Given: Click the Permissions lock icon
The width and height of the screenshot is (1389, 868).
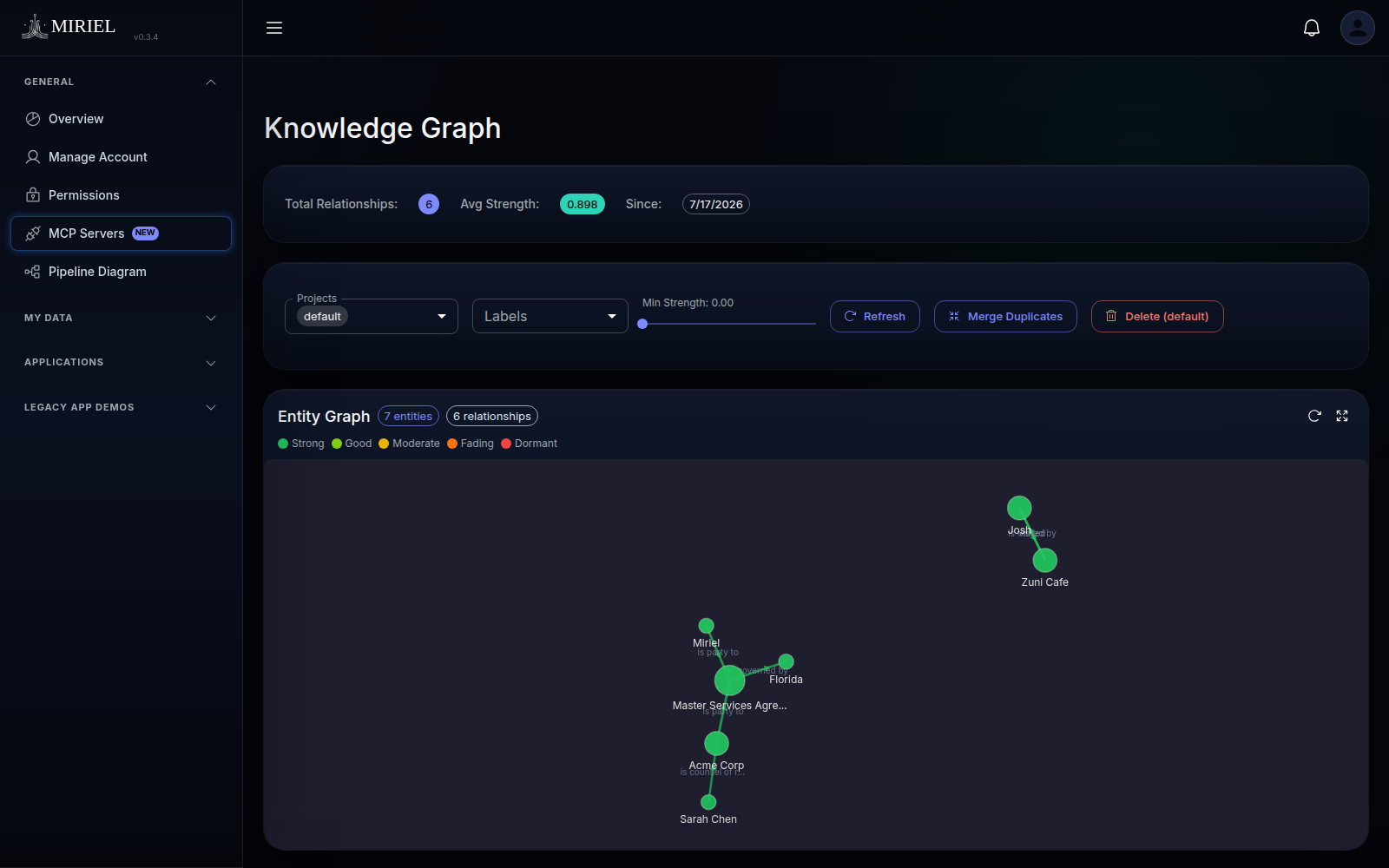Looking at the screenshot, I should (x=33, y=195).
